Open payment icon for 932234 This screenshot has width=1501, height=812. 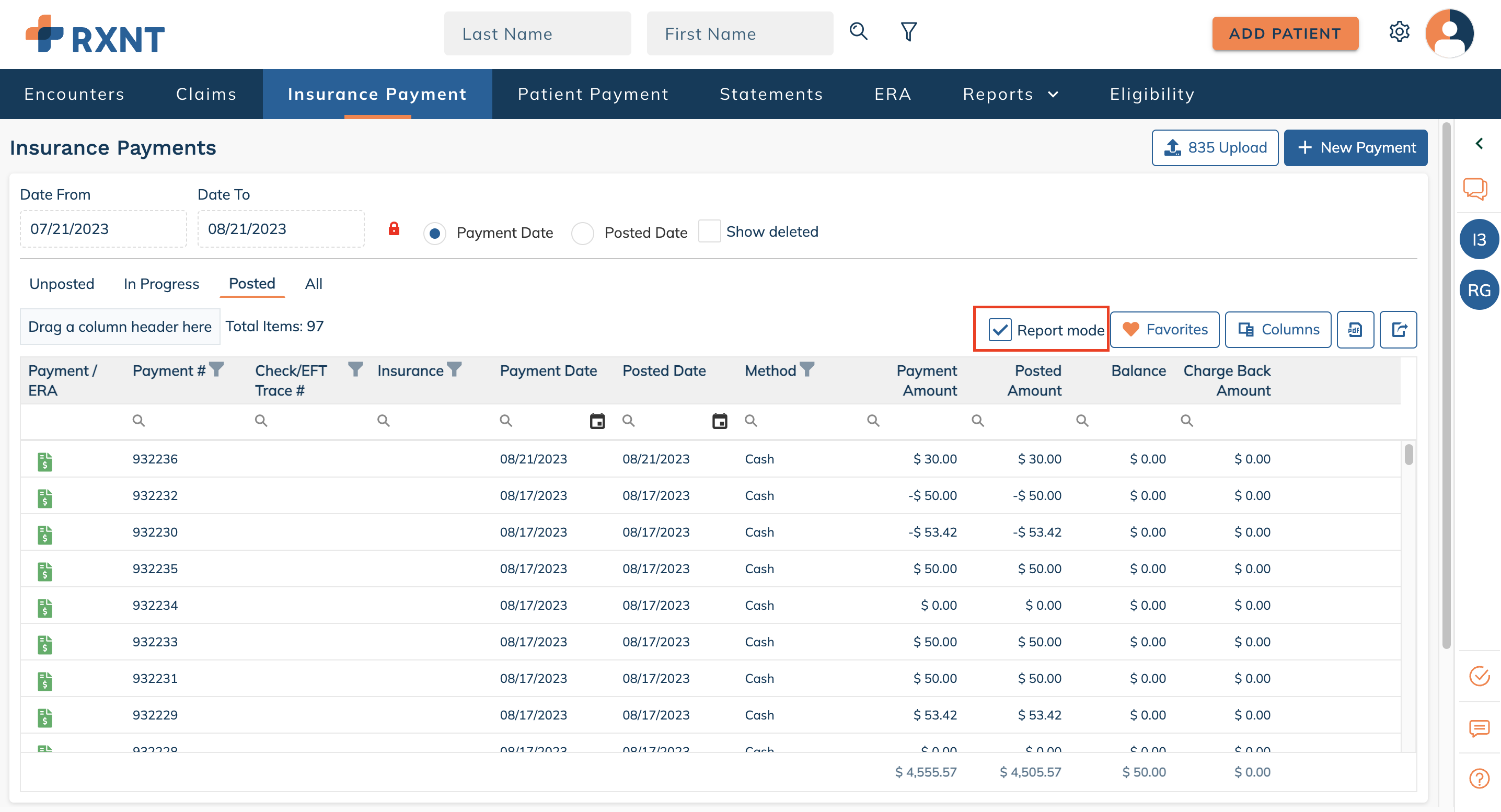pos(45,608)
